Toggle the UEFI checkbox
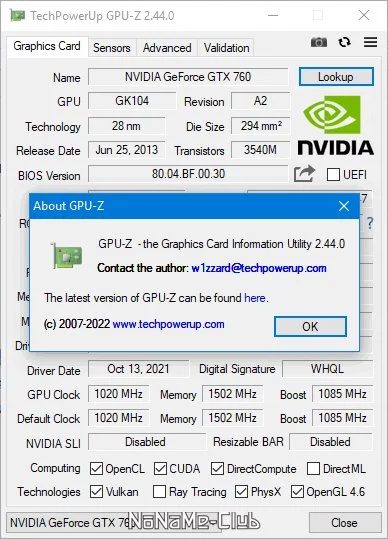 333,175
